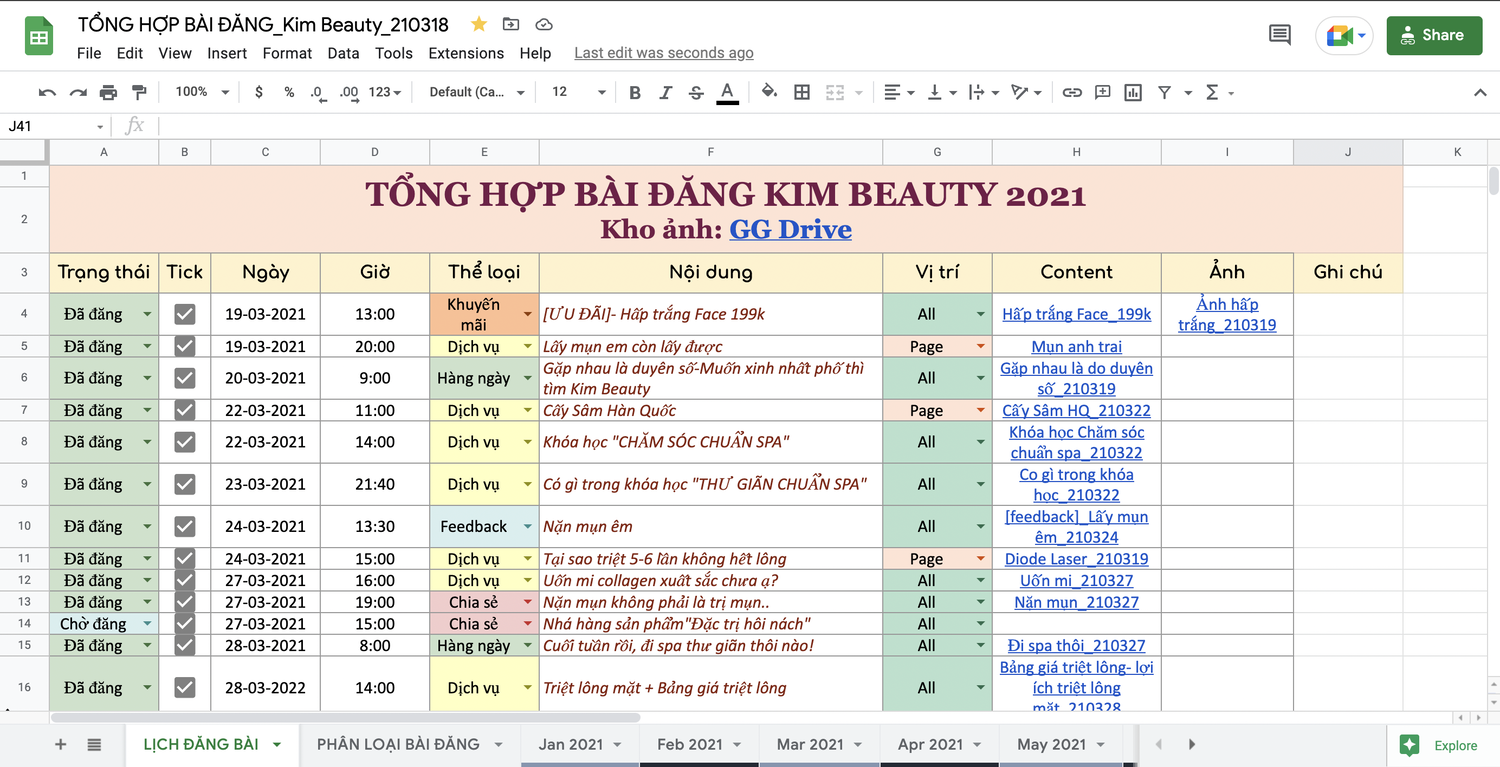The width and height of the screenshot is (1500, 767).
Task: Increase decimal places icon
Action: (x=349, y=92)
